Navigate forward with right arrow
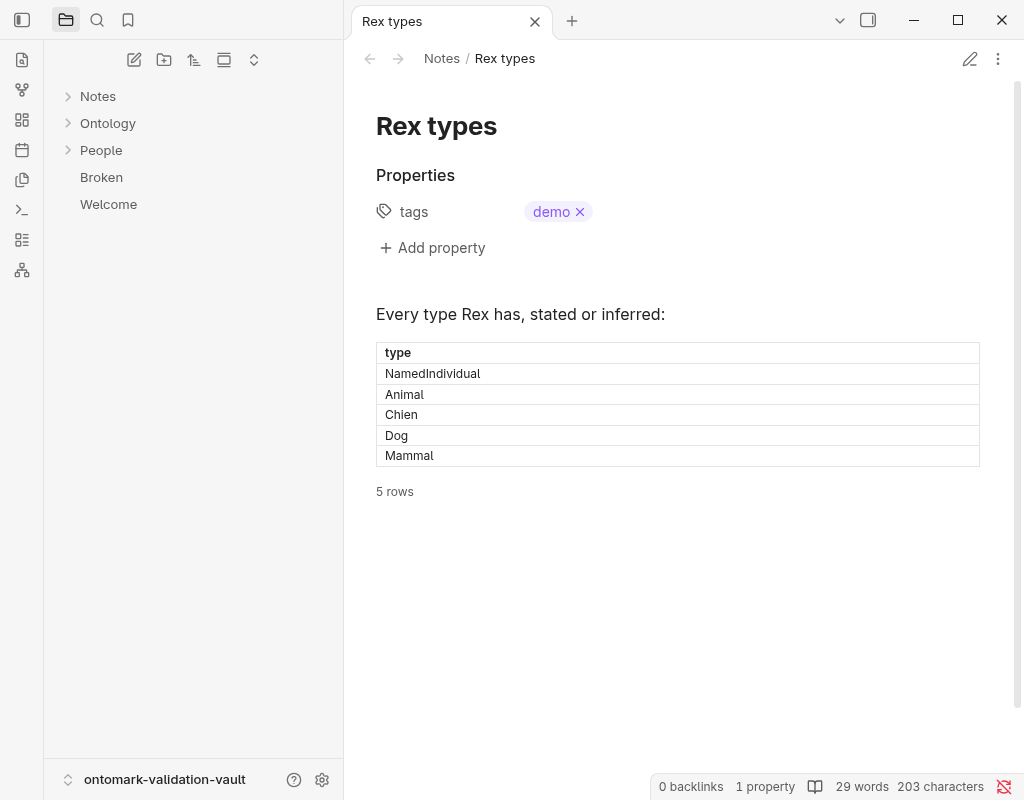The height and width of the screenshot is (800, 1024). click(398, 59)
